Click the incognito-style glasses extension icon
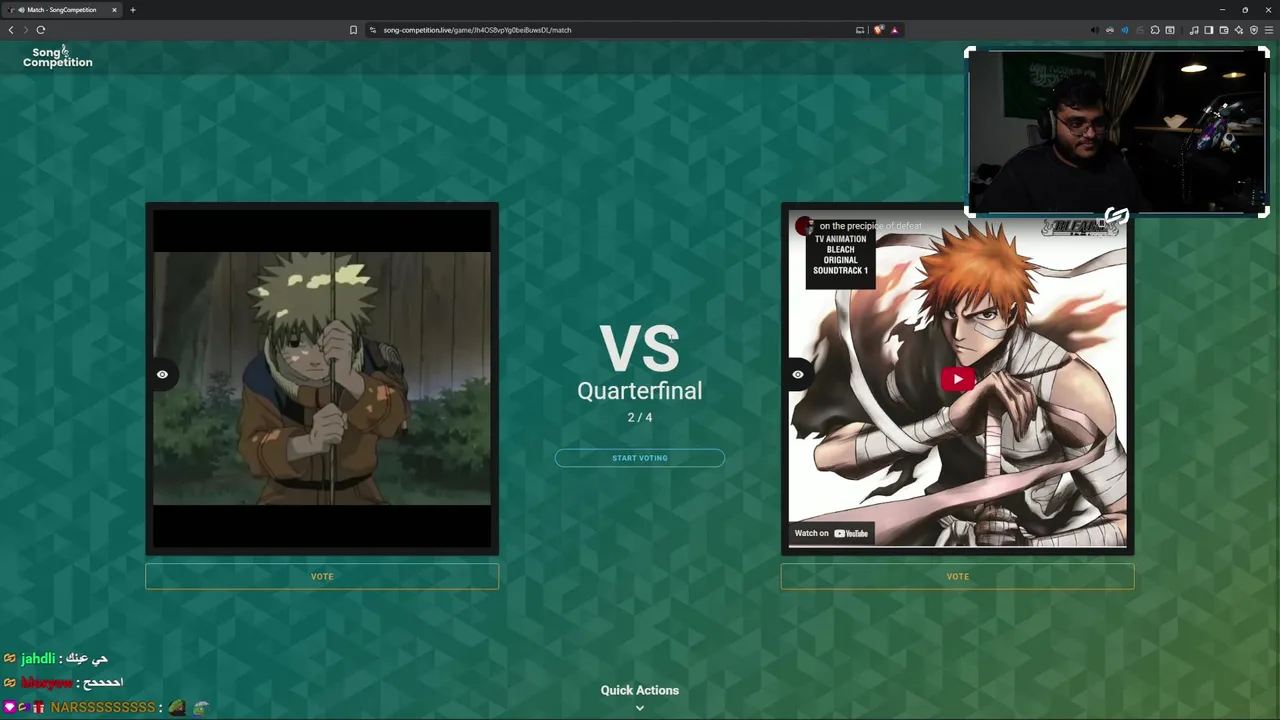This screenshot has width=1280, height=720. (x=1110, y=30)
